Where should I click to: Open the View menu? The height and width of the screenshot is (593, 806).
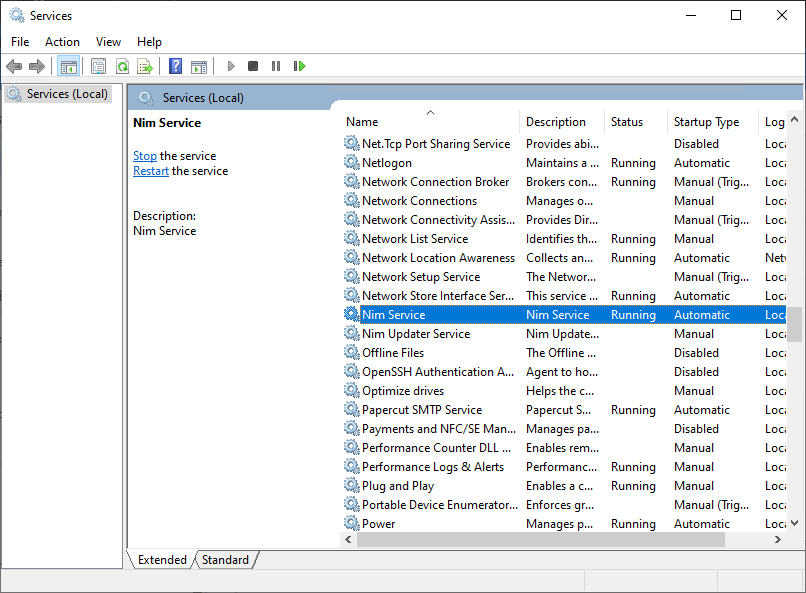[x=108, y=42]
